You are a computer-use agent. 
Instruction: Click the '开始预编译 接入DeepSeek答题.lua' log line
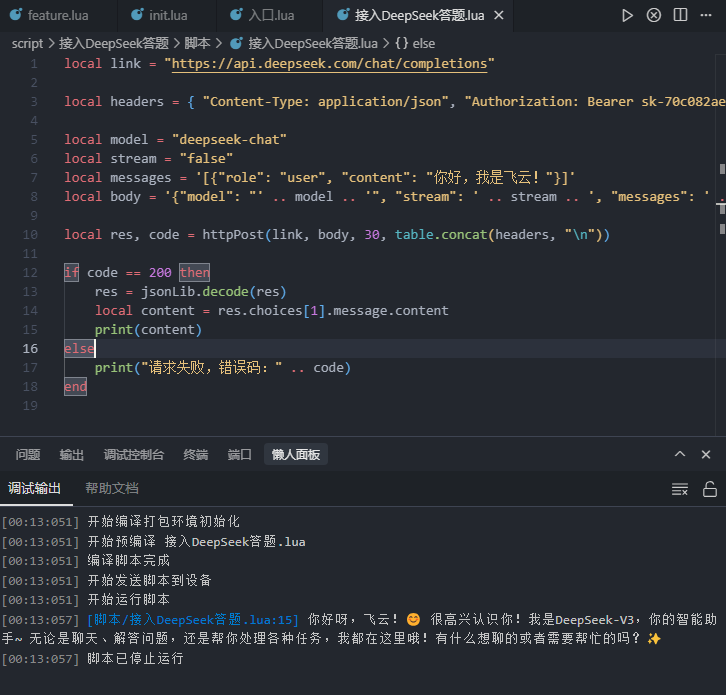pyautogui.click(x=196, y=541)
